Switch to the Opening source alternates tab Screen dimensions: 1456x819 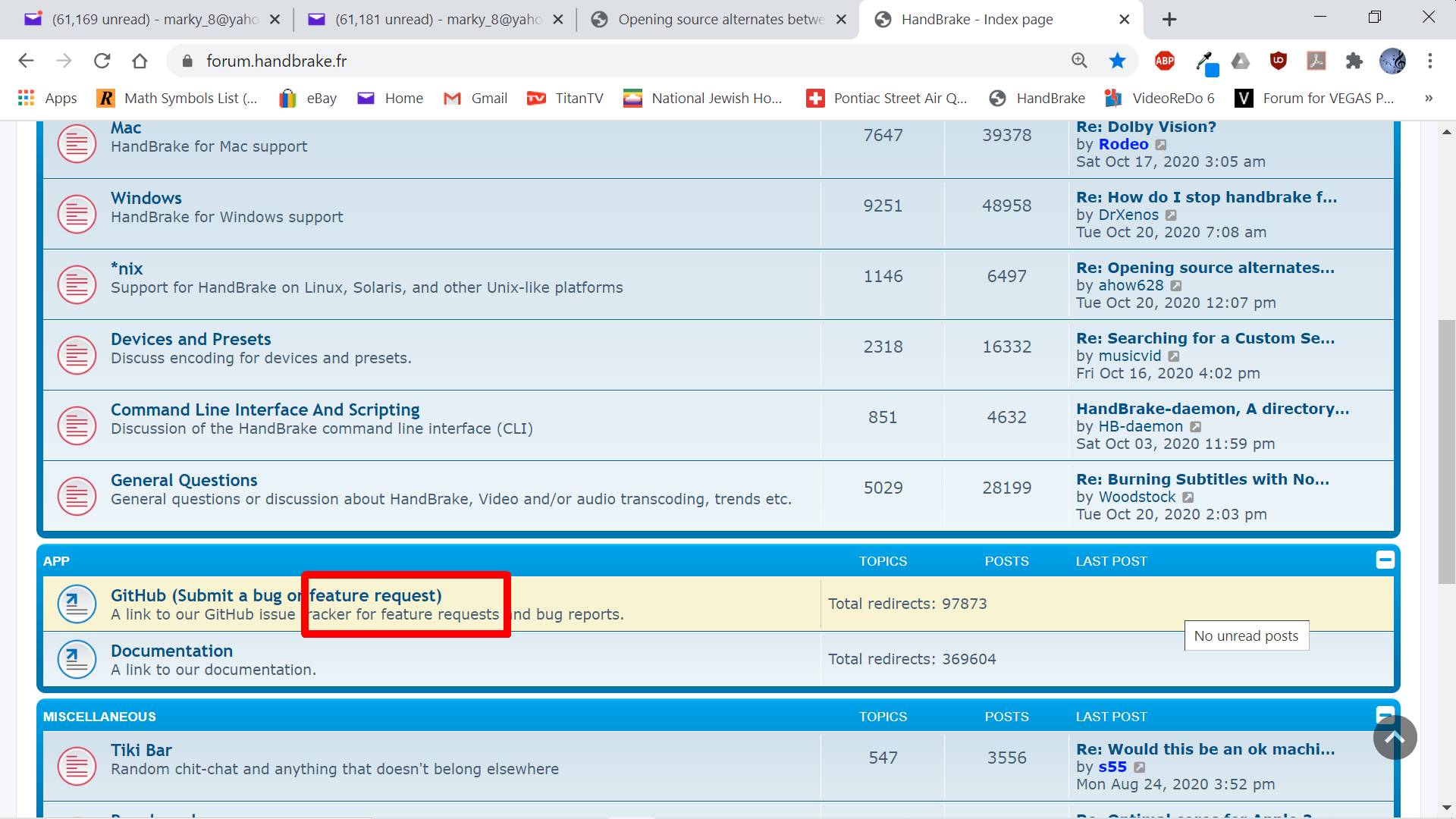point(719,20)
